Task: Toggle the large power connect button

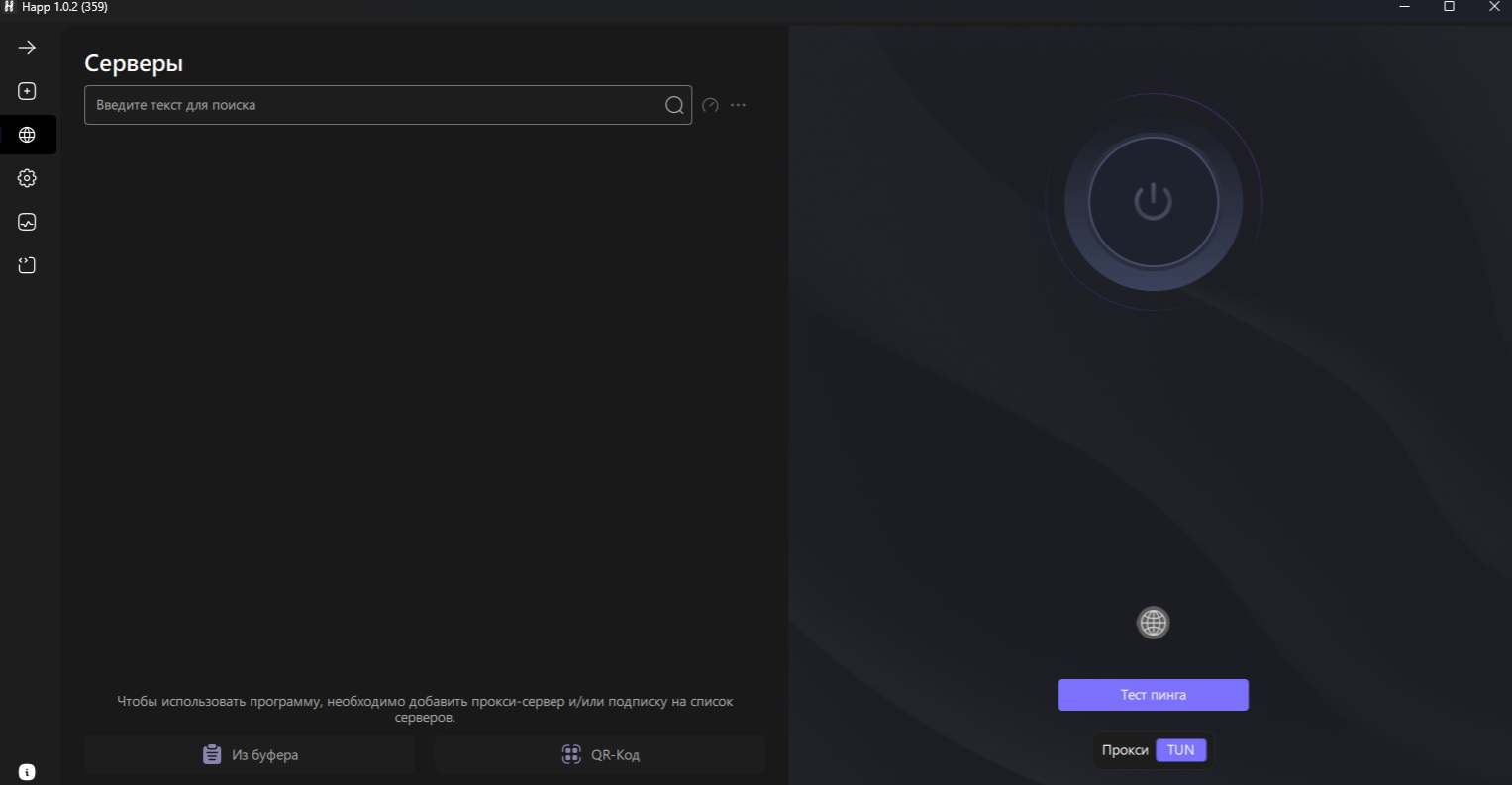Action: pyautogui.click(x=1153, y=202)
